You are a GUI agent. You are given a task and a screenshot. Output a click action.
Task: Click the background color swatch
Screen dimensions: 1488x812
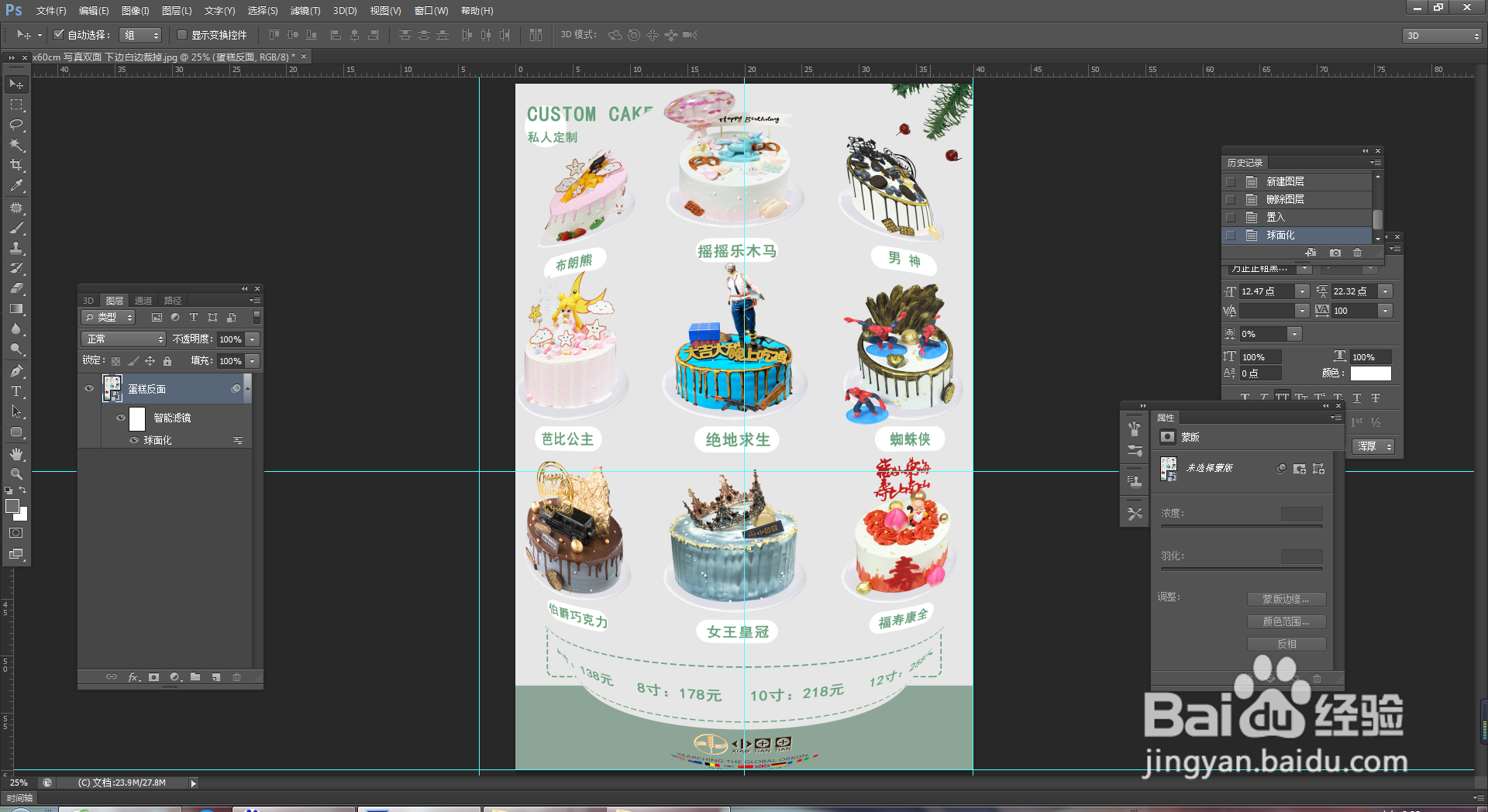point(22,515)
